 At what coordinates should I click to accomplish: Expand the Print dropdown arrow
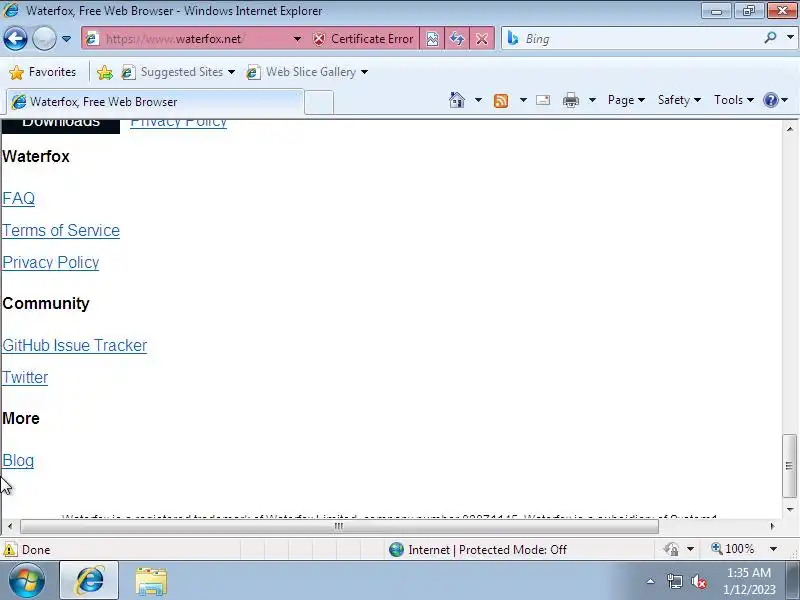pyautogui.click(x=592, y=100)
